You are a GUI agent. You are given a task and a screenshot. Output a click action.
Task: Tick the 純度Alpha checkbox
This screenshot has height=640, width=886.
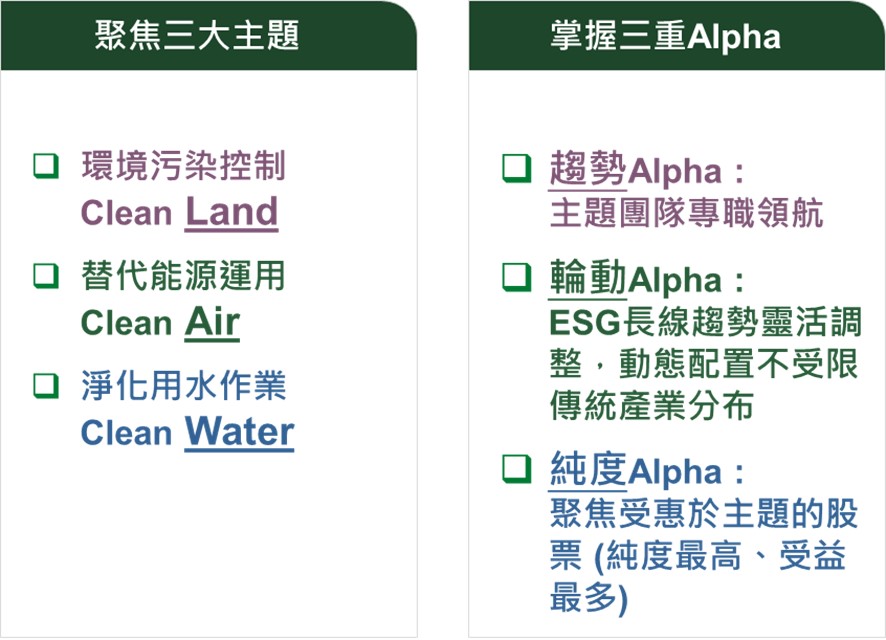coord(517,469)
